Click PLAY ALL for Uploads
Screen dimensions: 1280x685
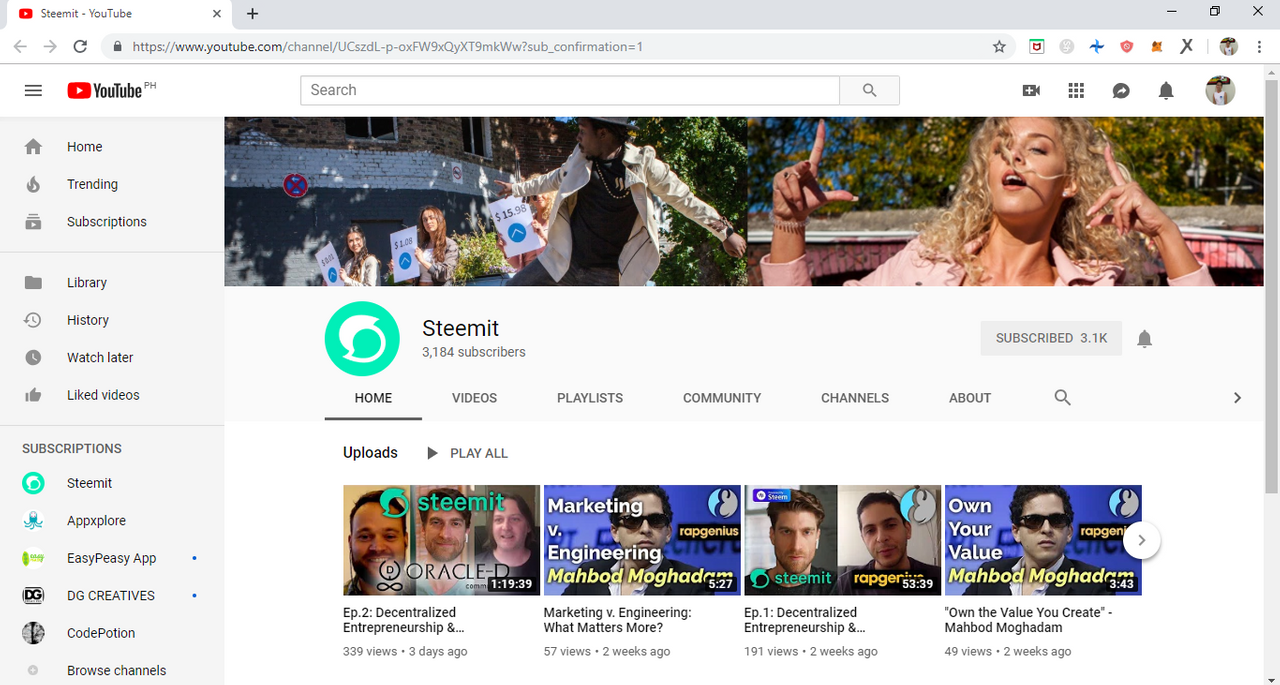[x=467, y=453]
